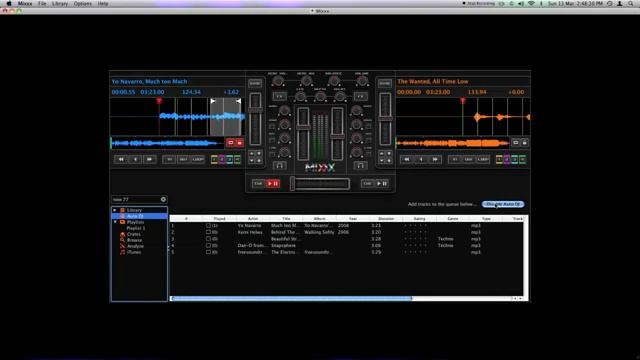Open Analyze in the sidebar

pyautogui.click(x=135, y=246)
